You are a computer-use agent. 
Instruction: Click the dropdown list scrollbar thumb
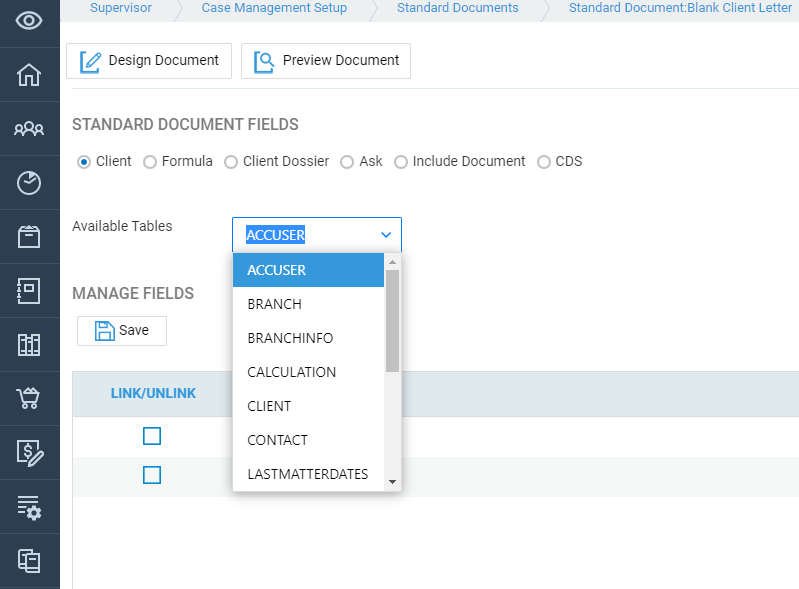pos(392,321)
